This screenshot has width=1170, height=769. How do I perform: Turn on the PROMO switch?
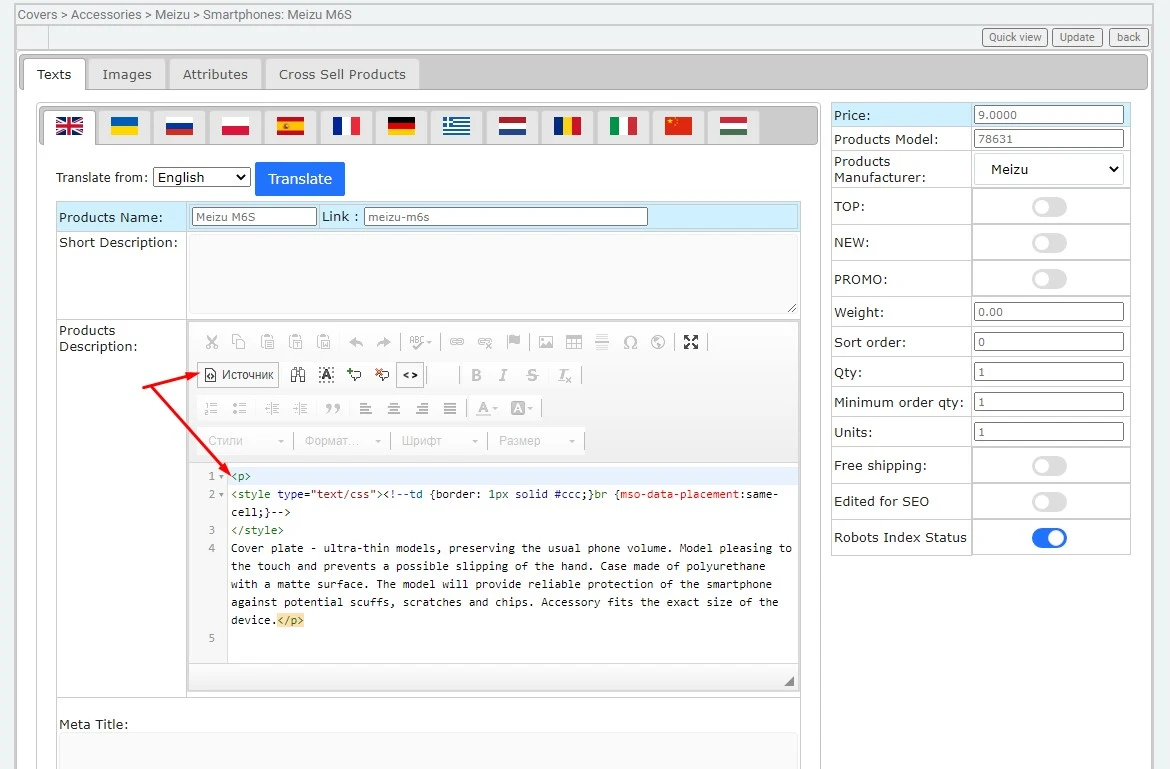(1049, 278)
